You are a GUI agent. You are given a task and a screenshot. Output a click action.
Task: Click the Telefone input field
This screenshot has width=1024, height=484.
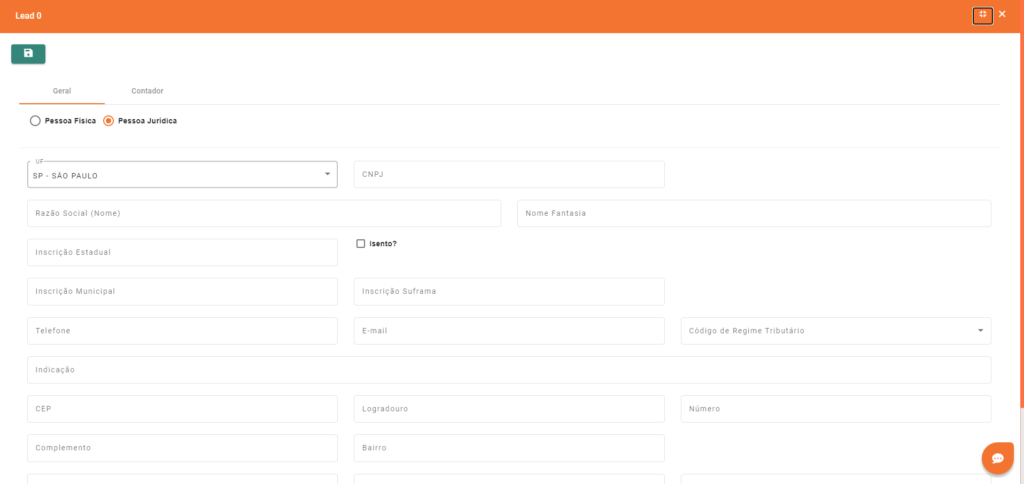point(182,331)
